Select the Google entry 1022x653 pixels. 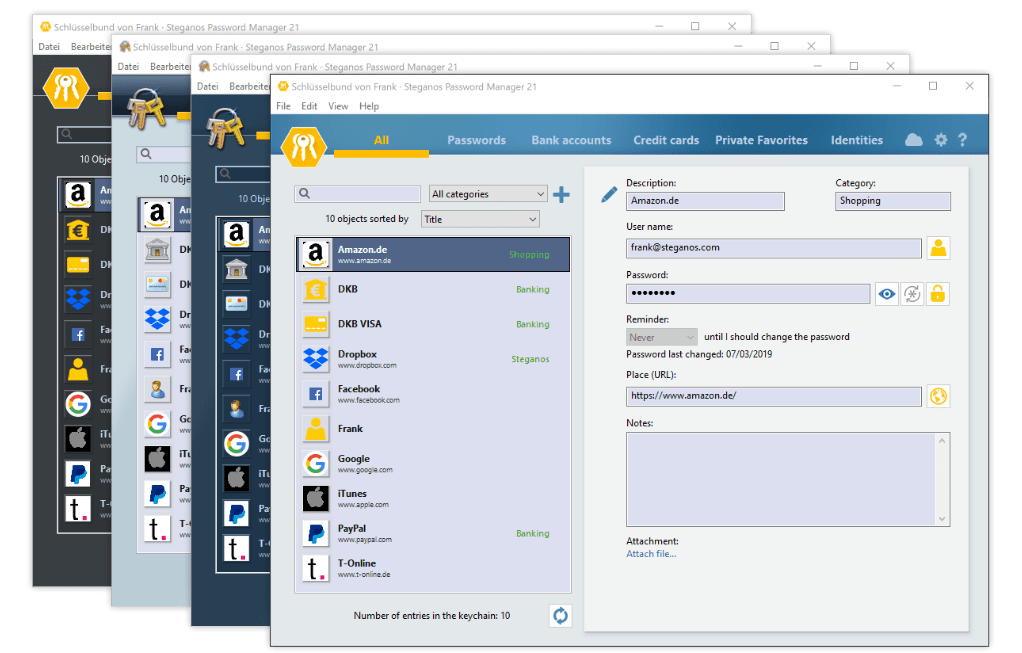coord(433,463)
